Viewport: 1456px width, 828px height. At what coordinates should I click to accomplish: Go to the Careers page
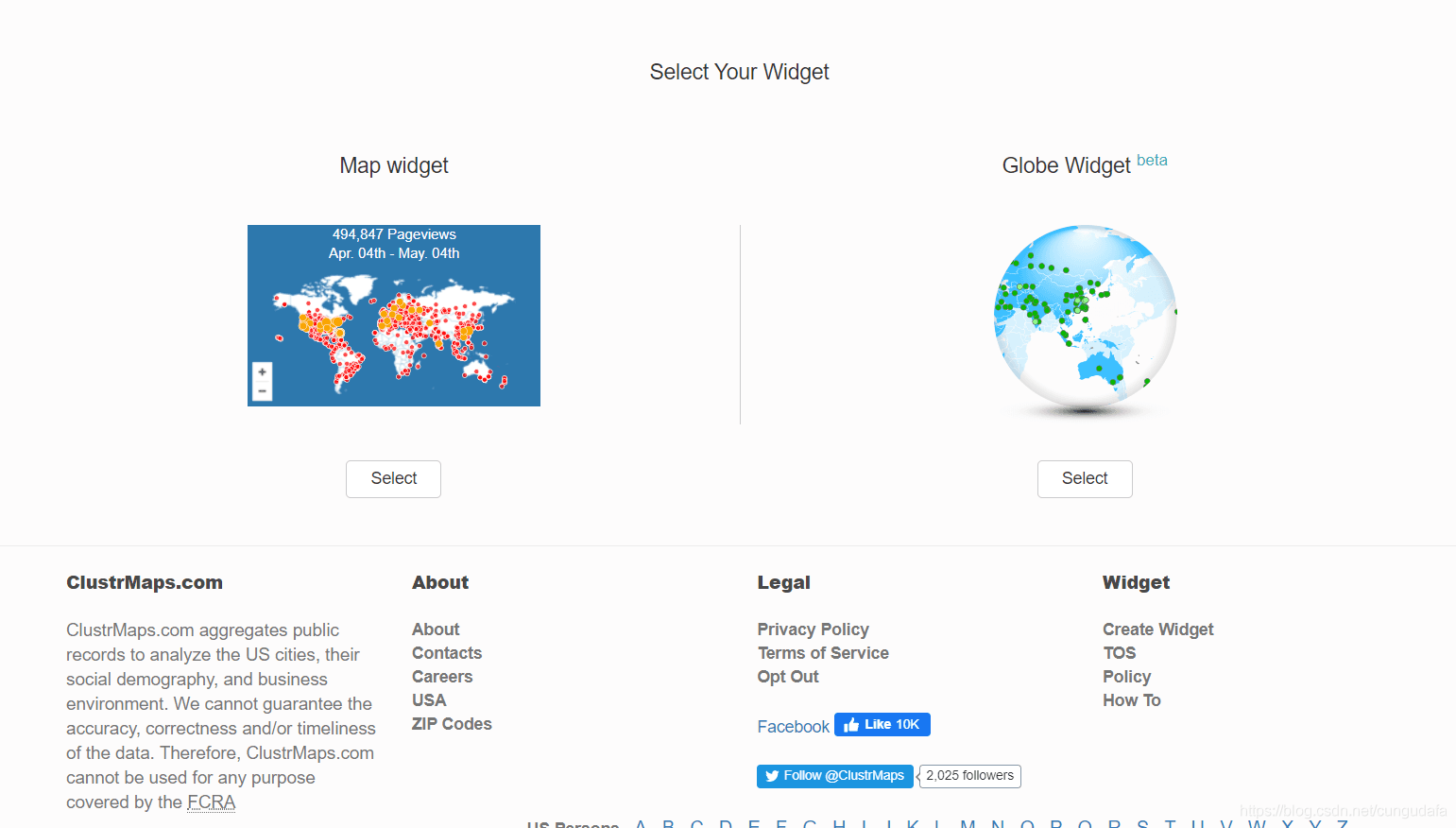click(x=442, y=677)
